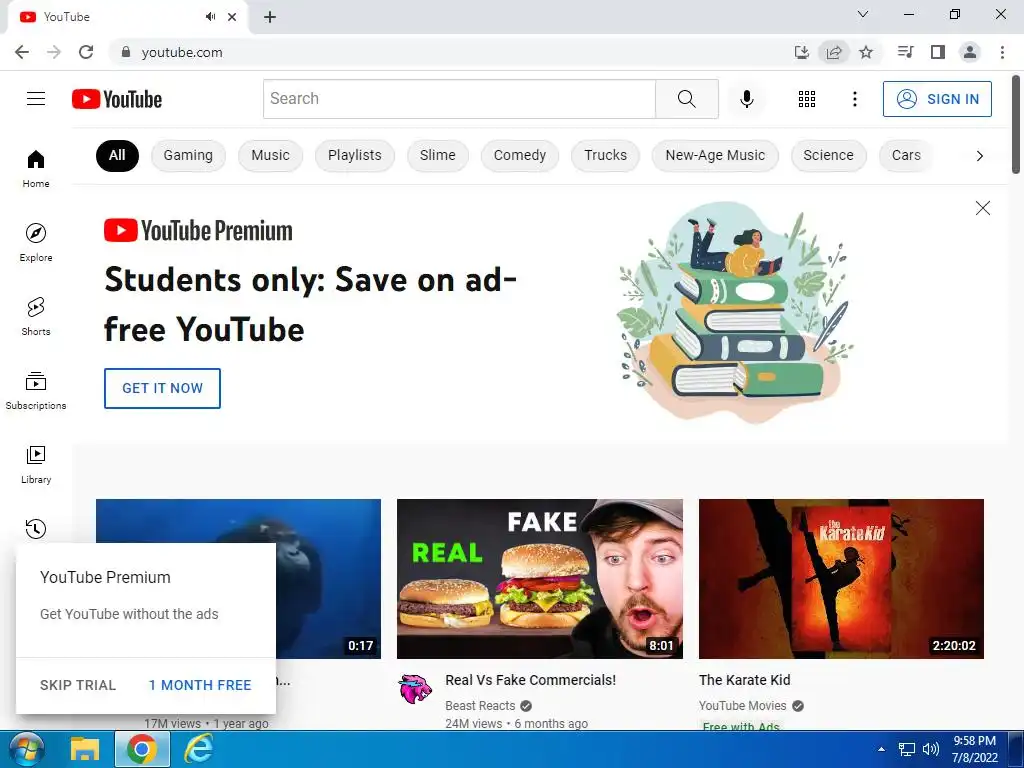Click the page vertical scrollbar
Image resolution: width=1024 pixels, height=768 pixels.
point(1016,124)
